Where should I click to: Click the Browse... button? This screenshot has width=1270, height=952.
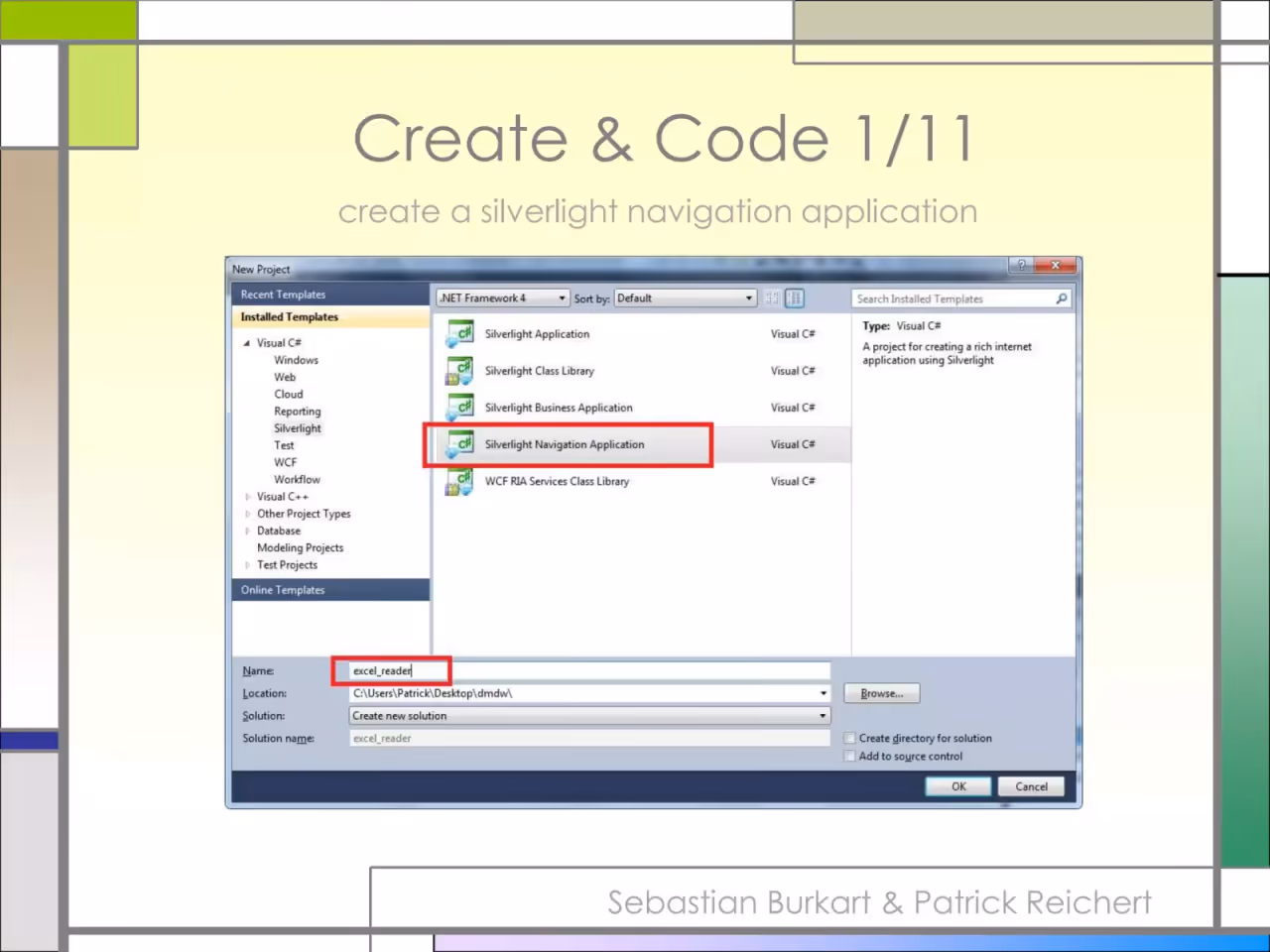882,693
